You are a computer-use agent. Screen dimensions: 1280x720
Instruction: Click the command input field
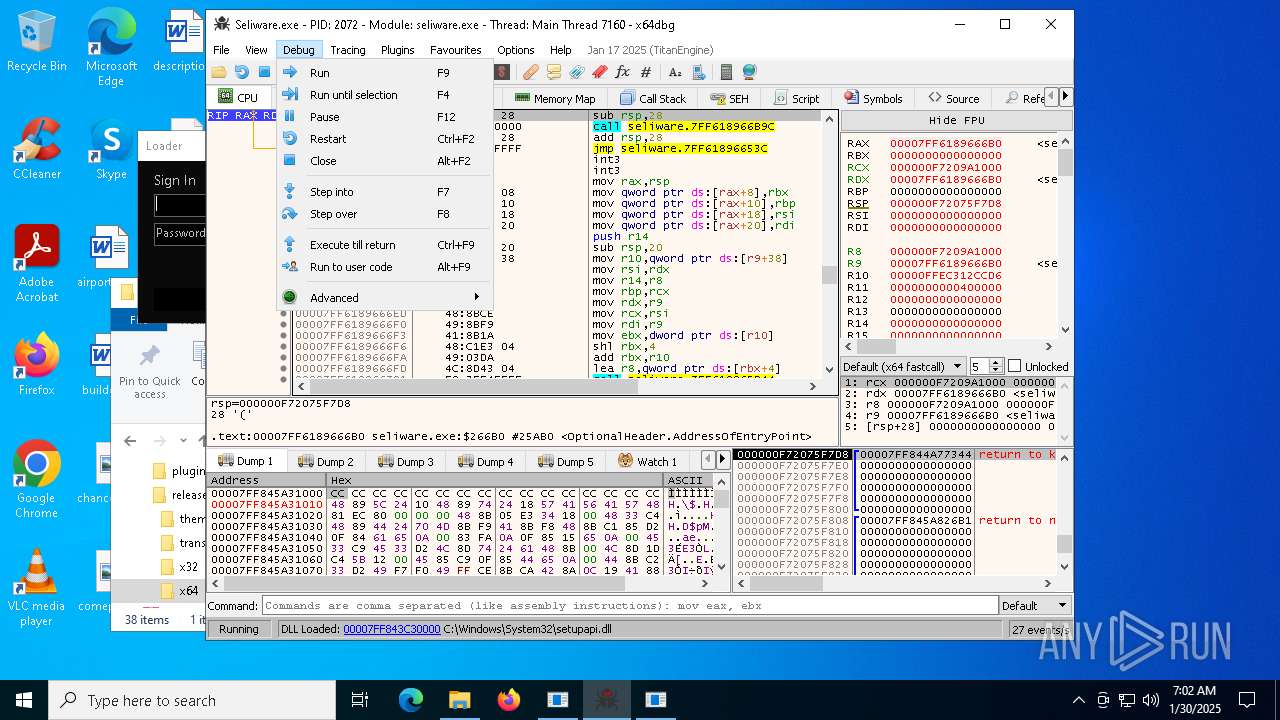click(x=630, y=606)
